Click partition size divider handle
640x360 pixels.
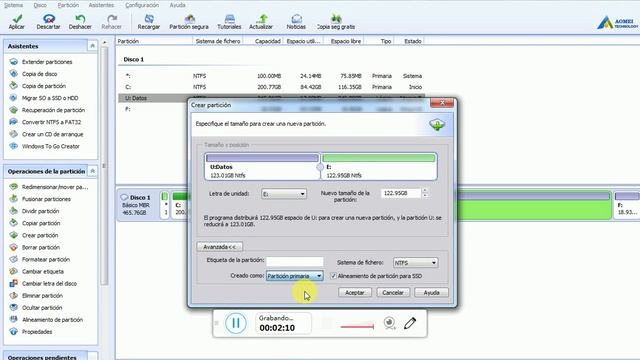point(320,167)
